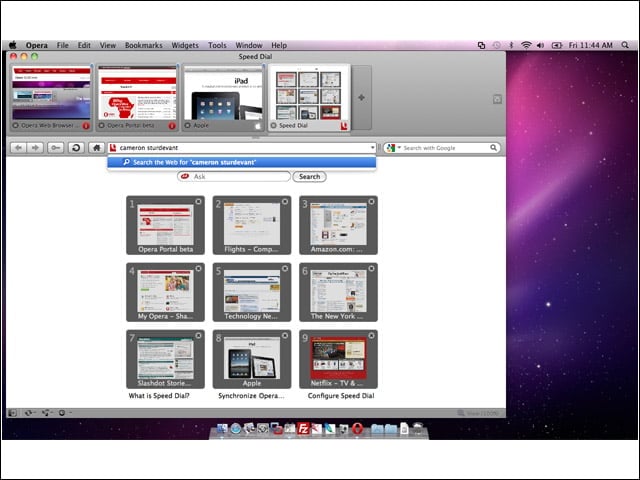Open Wi-Fi status menu icon

(526, 45)
